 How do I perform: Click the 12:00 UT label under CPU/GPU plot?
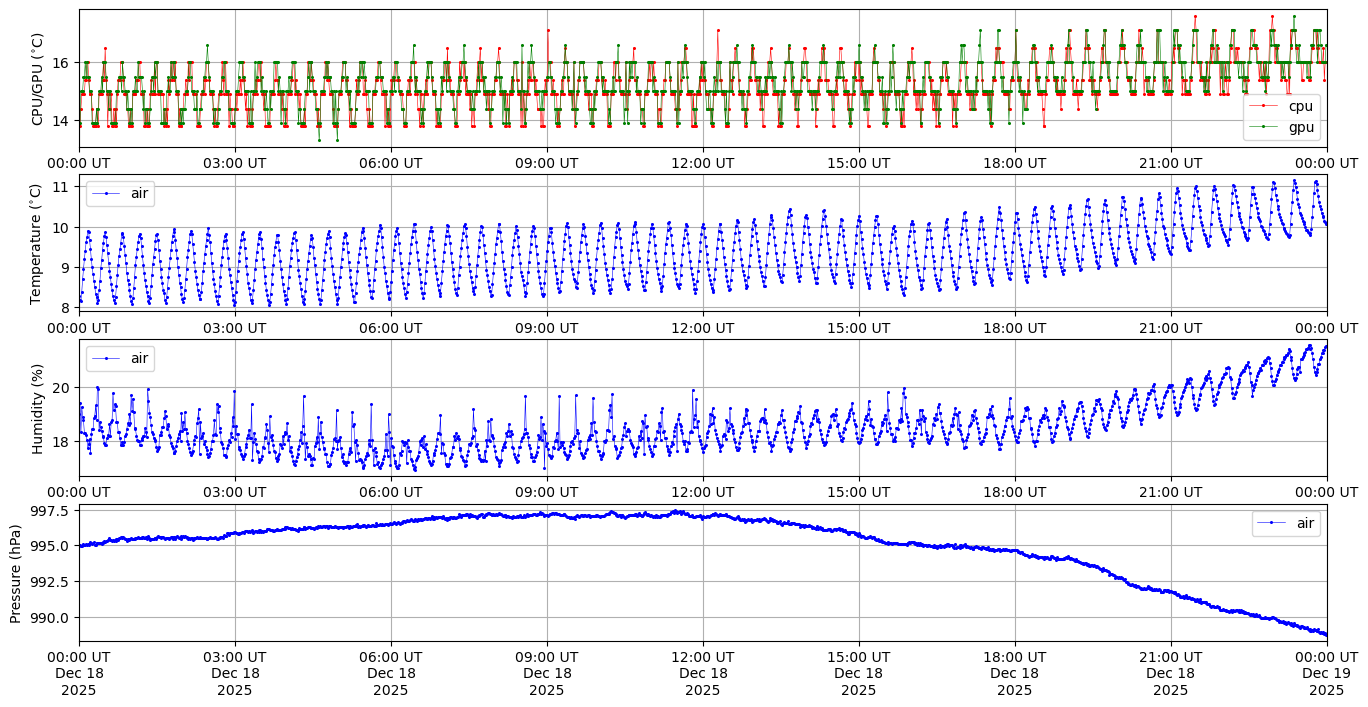click(x=702, y=163)
